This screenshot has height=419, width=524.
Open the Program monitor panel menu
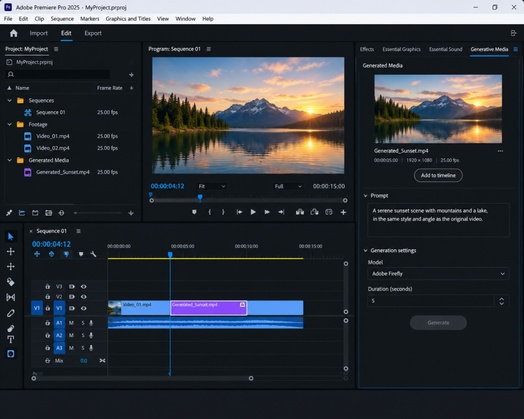(209, 49)
